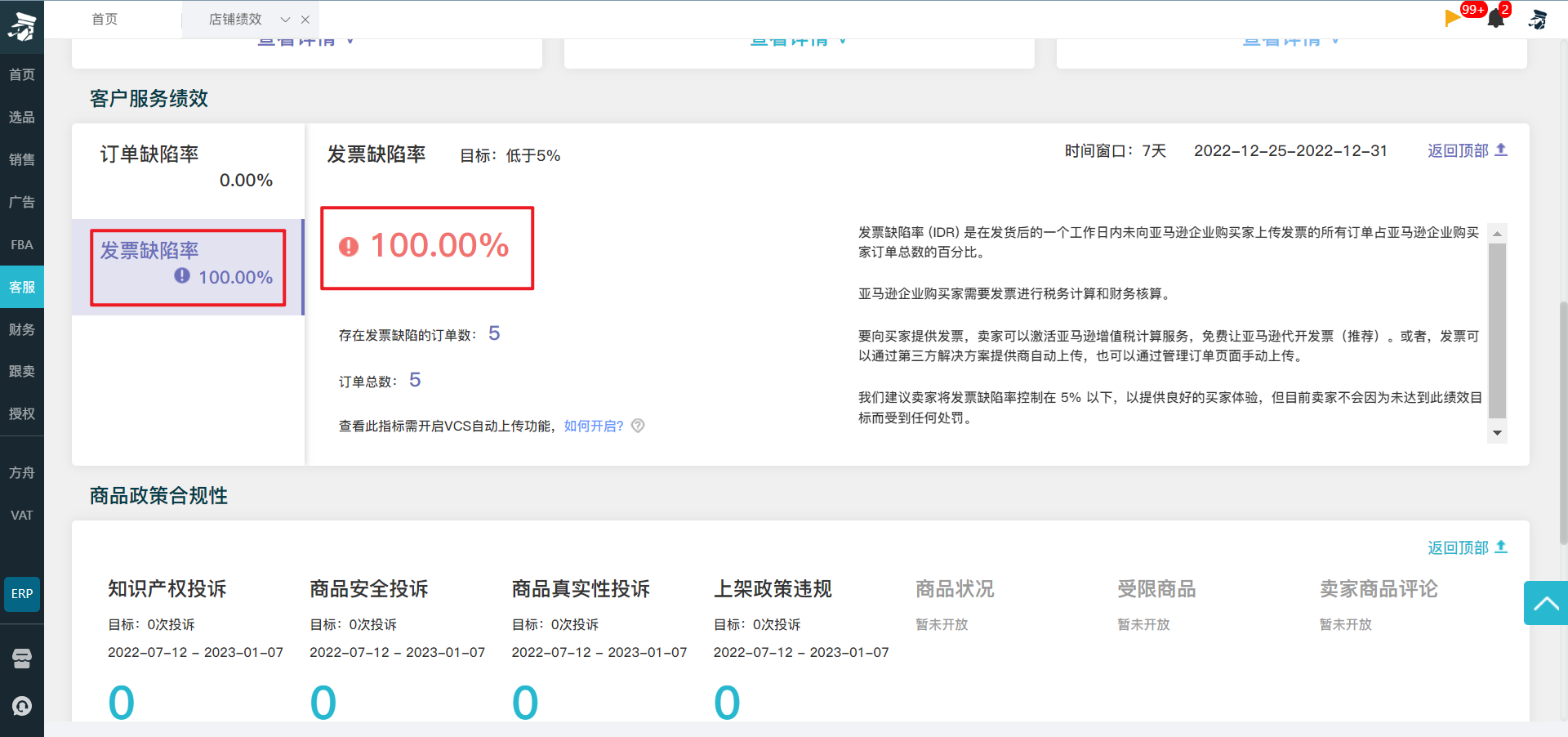The image size is (1568, 737).
Task: Open the customer support headset icon
Action: click(22, 706)
